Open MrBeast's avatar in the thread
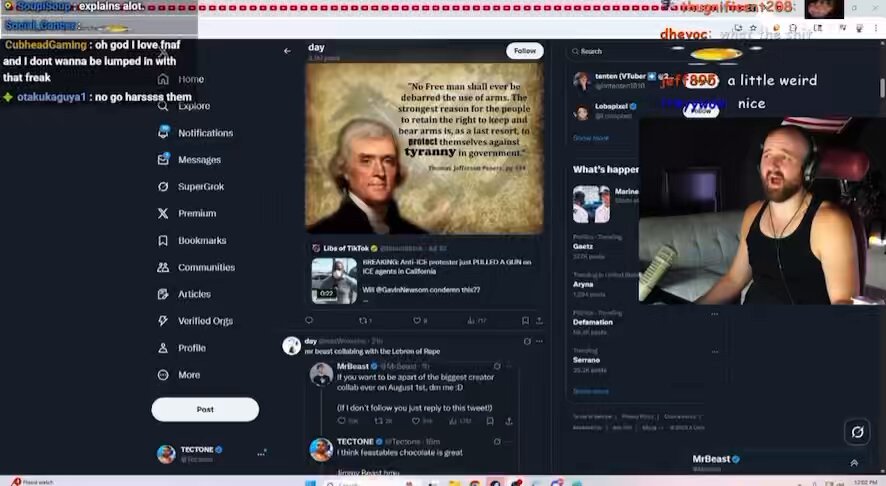 coord(321,374)
